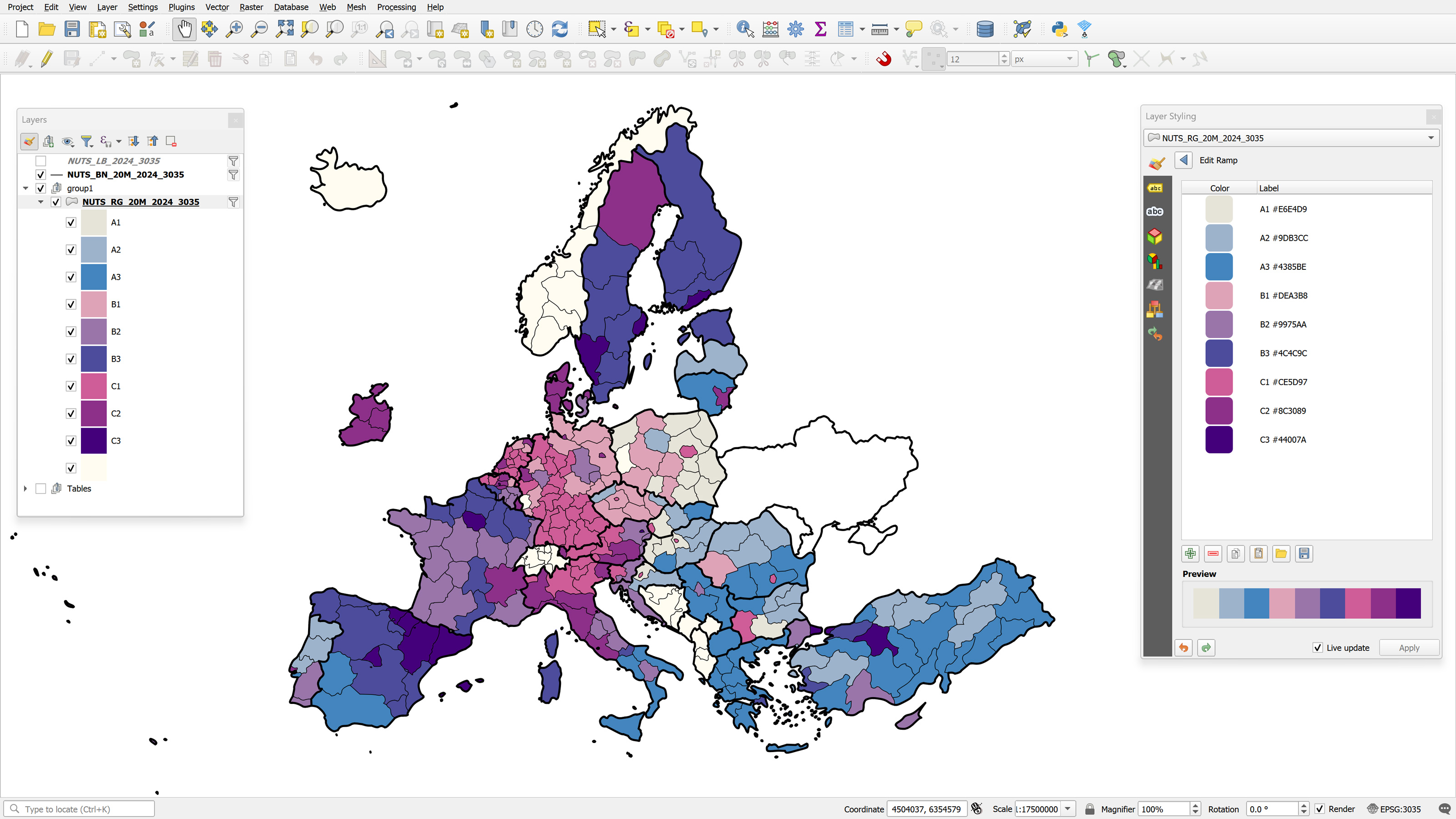The height and width of the screenshot is (819, 1456).
Task: Click the Type to locate search field
Action: [80, 809]
